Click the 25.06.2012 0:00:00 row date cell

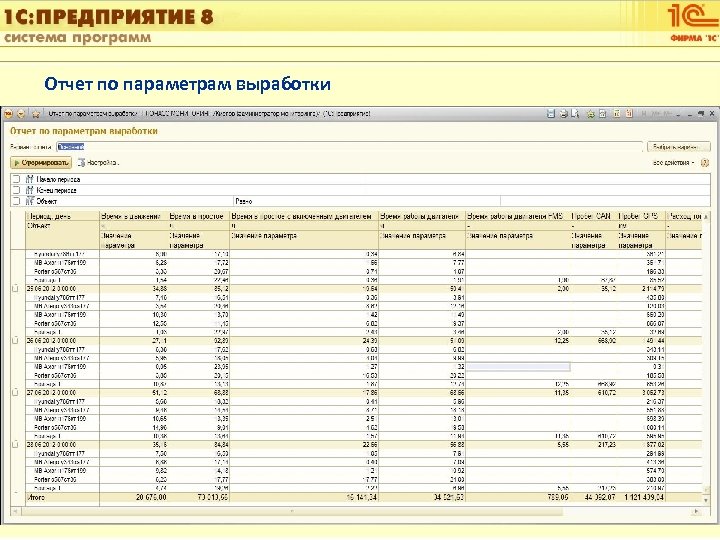[62, 289]
